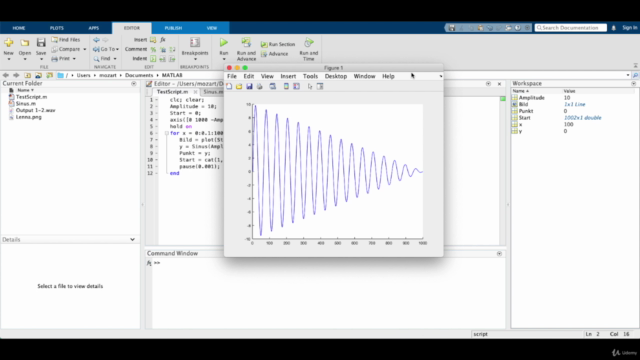
Task: Click the Advance button
Action: (x=274, y=54)
